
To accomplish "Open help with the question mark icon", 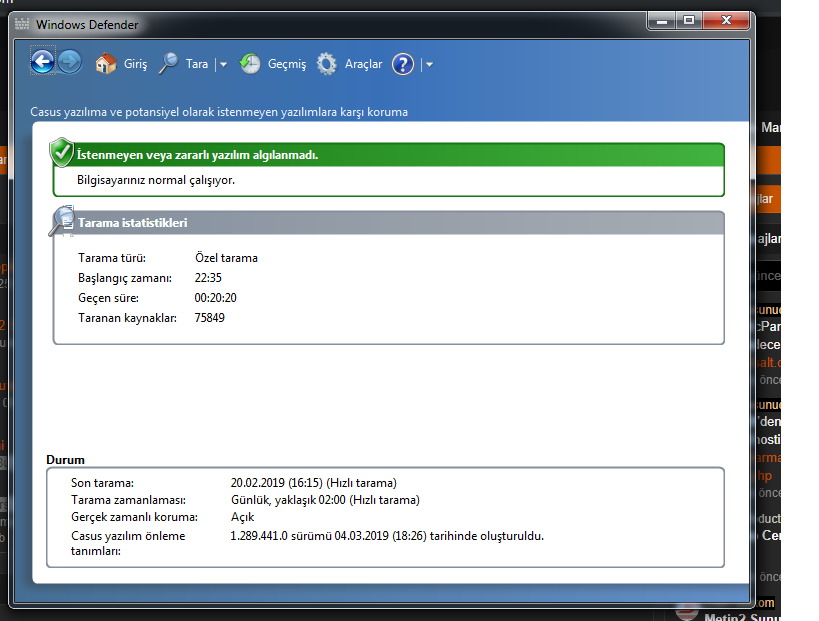I will click(403, 64).
